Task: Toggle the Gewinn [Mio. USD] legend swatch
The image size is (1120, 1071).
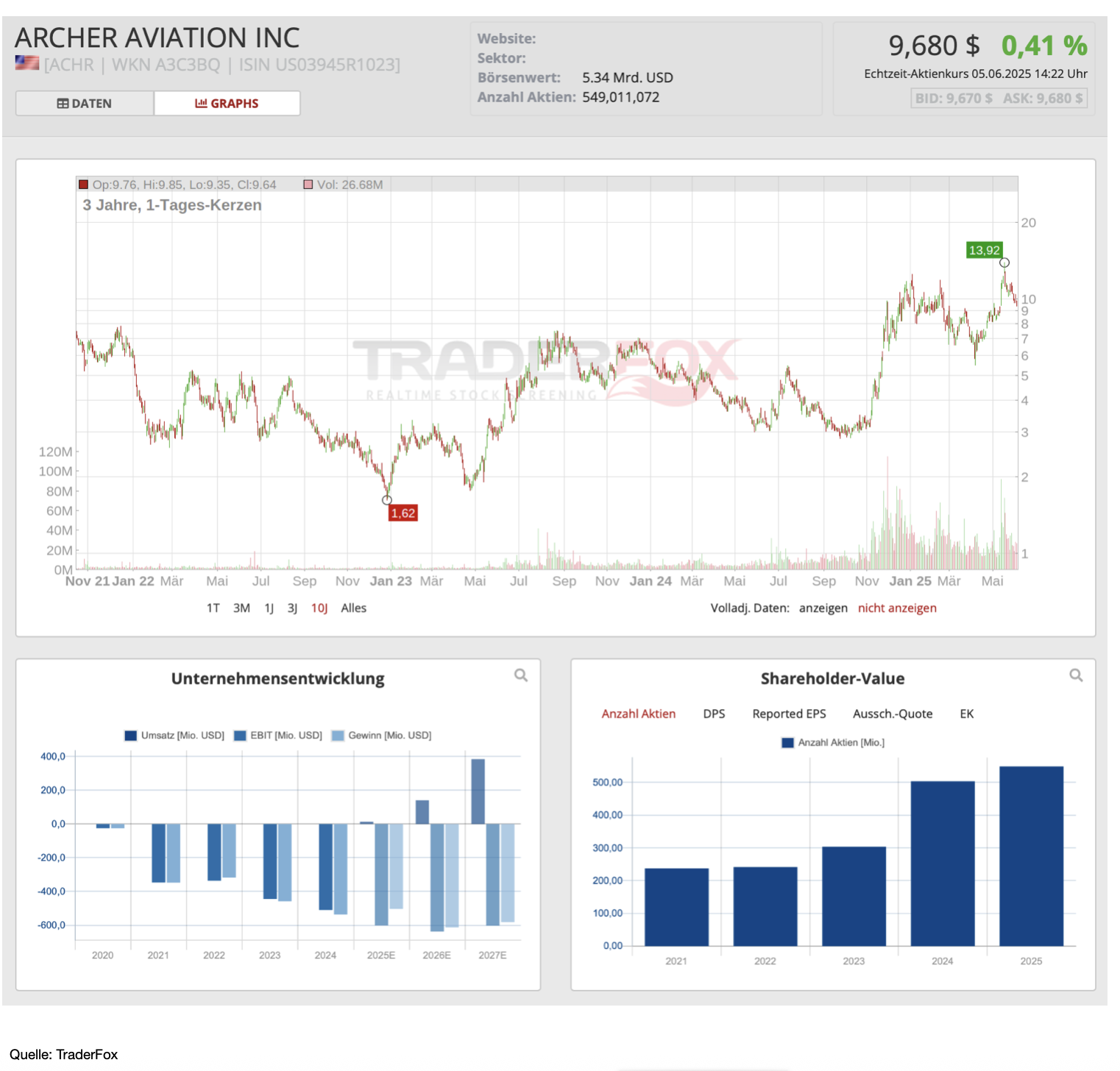Action: pyautogui.click(x=338, y=736)
